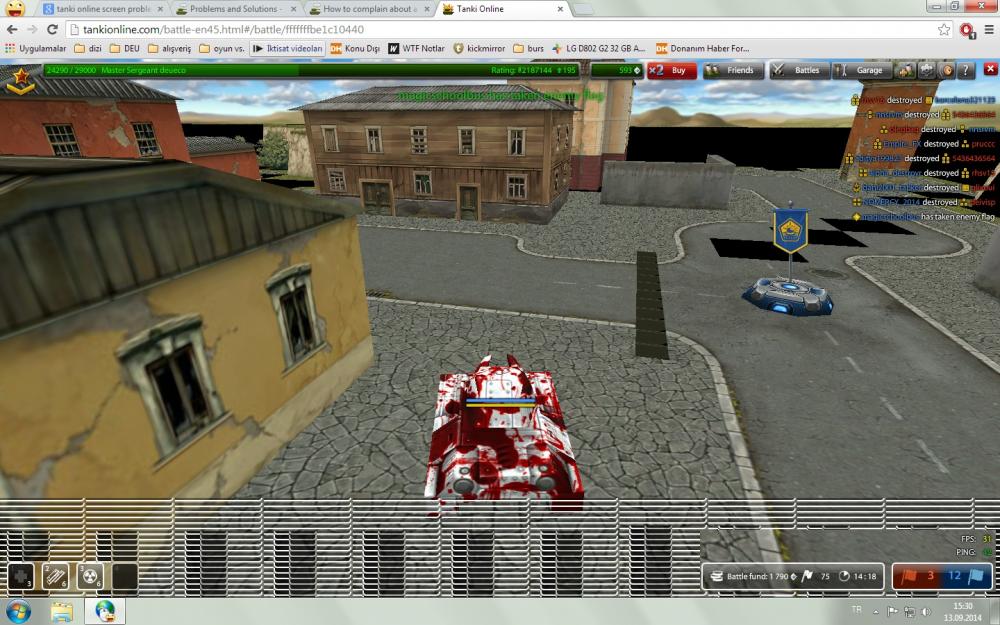Viewport: 1000px width, 625px height.
Task: Click the red extension icon in toolbar
Action: click(967, 30)
